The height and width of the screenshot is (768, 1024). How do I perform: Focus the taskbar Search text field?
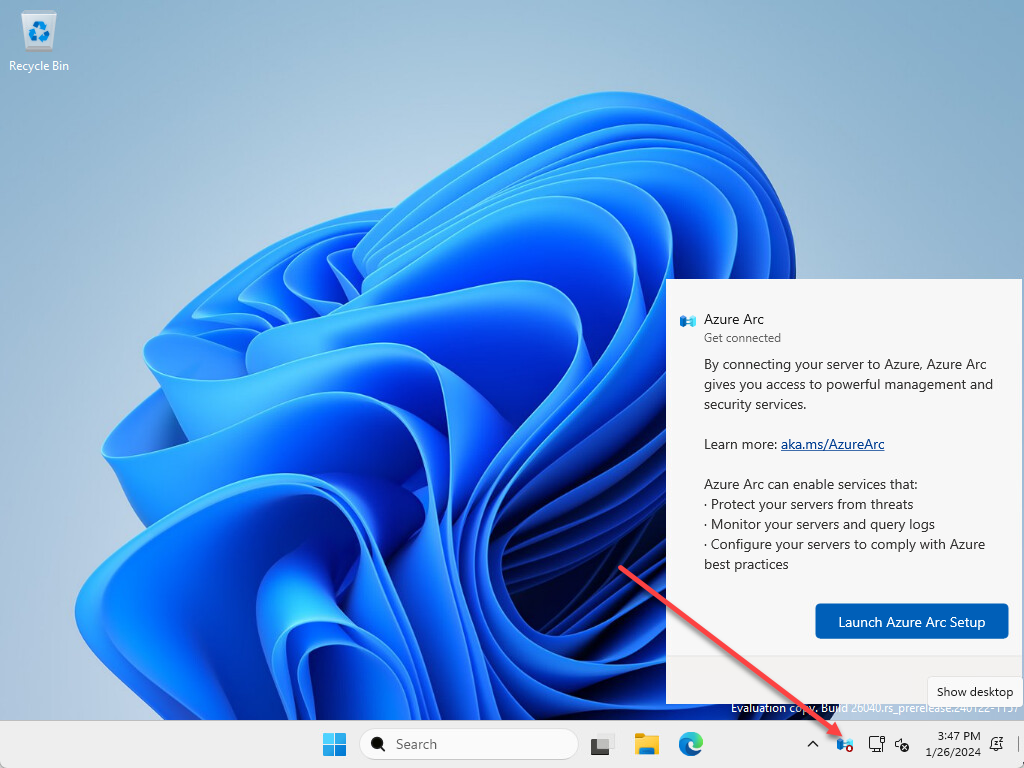[468, 744]
